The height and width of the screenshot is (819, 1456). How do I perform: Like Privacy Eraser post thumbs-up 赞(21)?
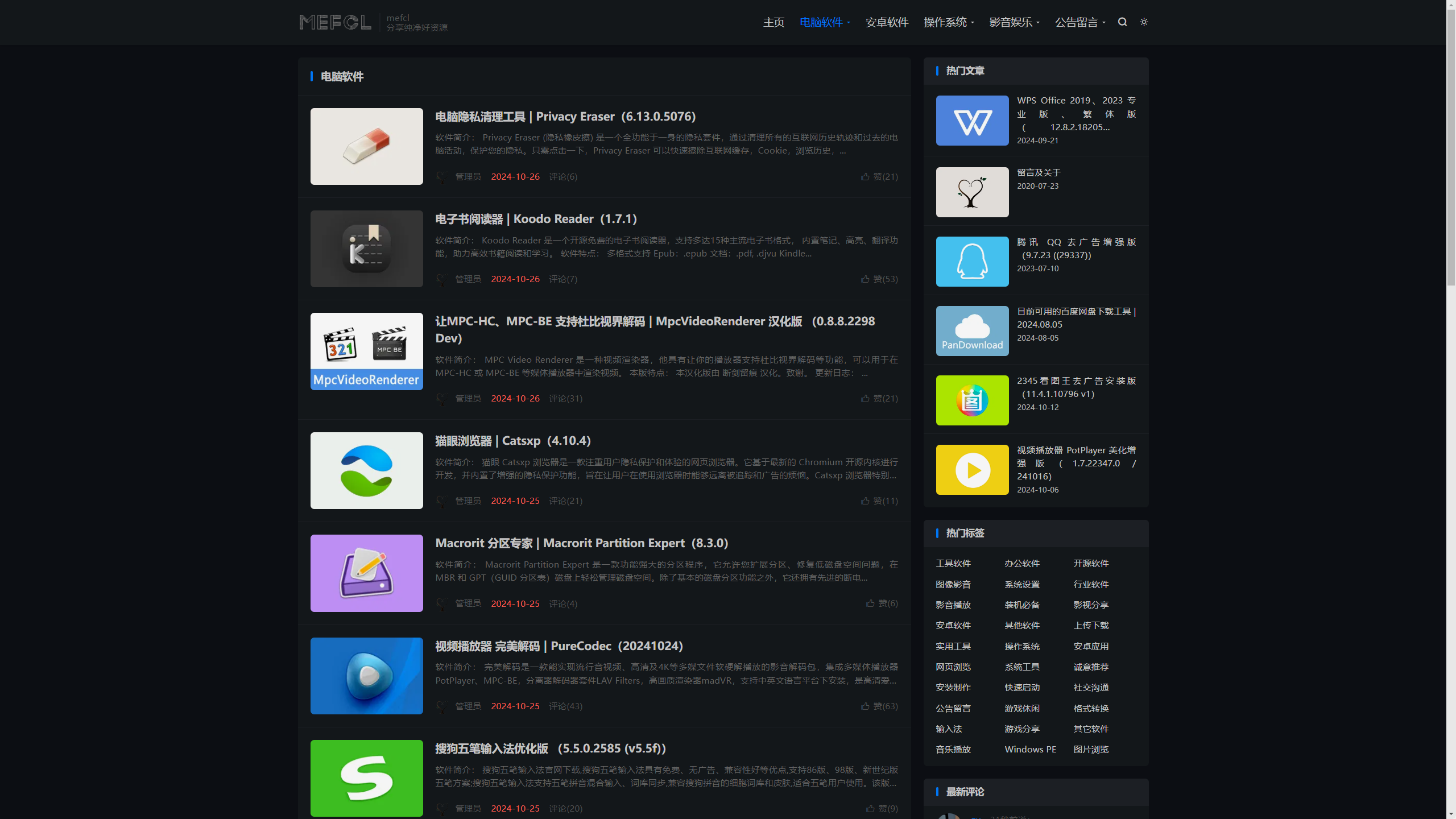(879, 177)
